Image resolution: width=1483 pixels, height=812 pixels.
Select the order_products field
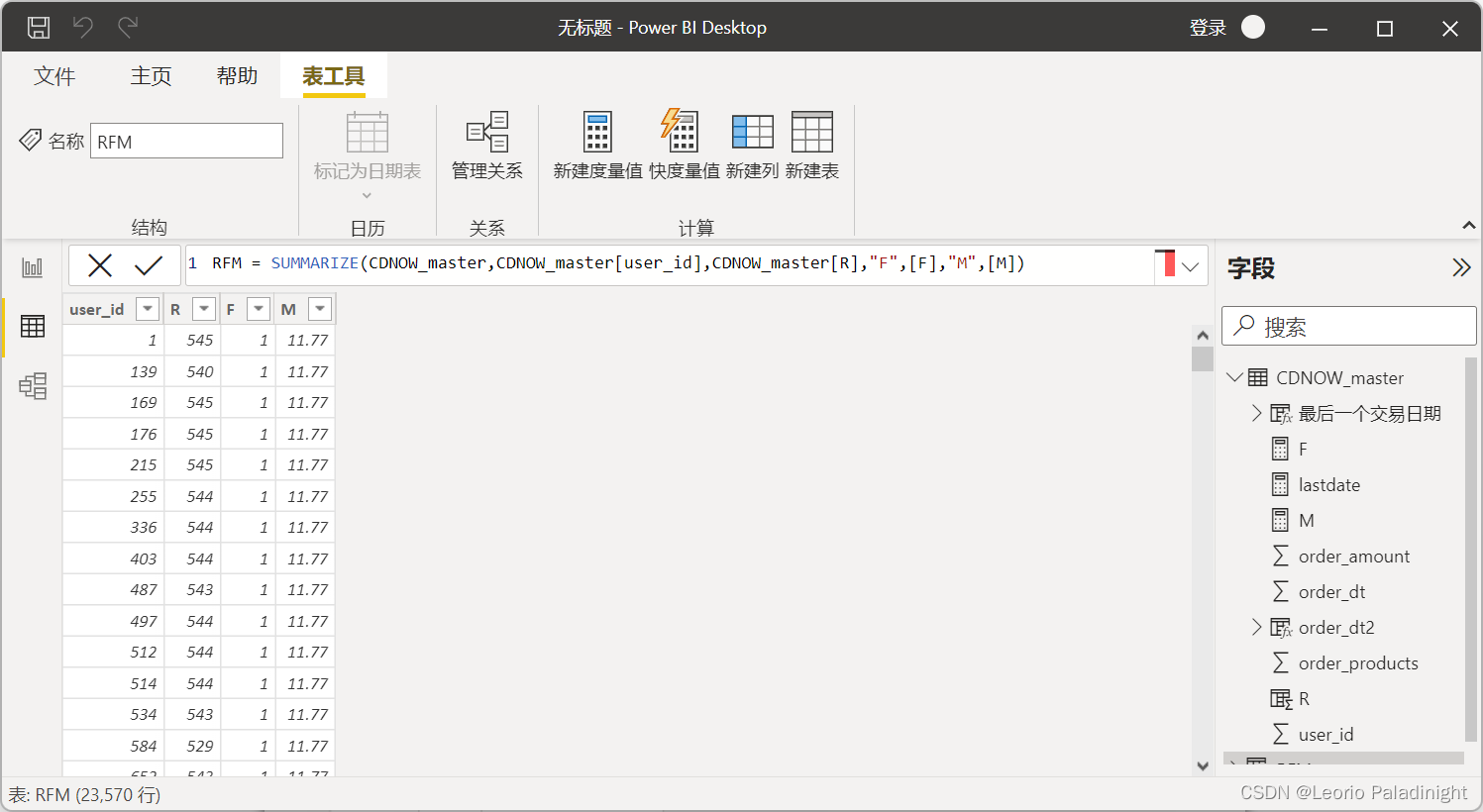tap(1358, 663)
